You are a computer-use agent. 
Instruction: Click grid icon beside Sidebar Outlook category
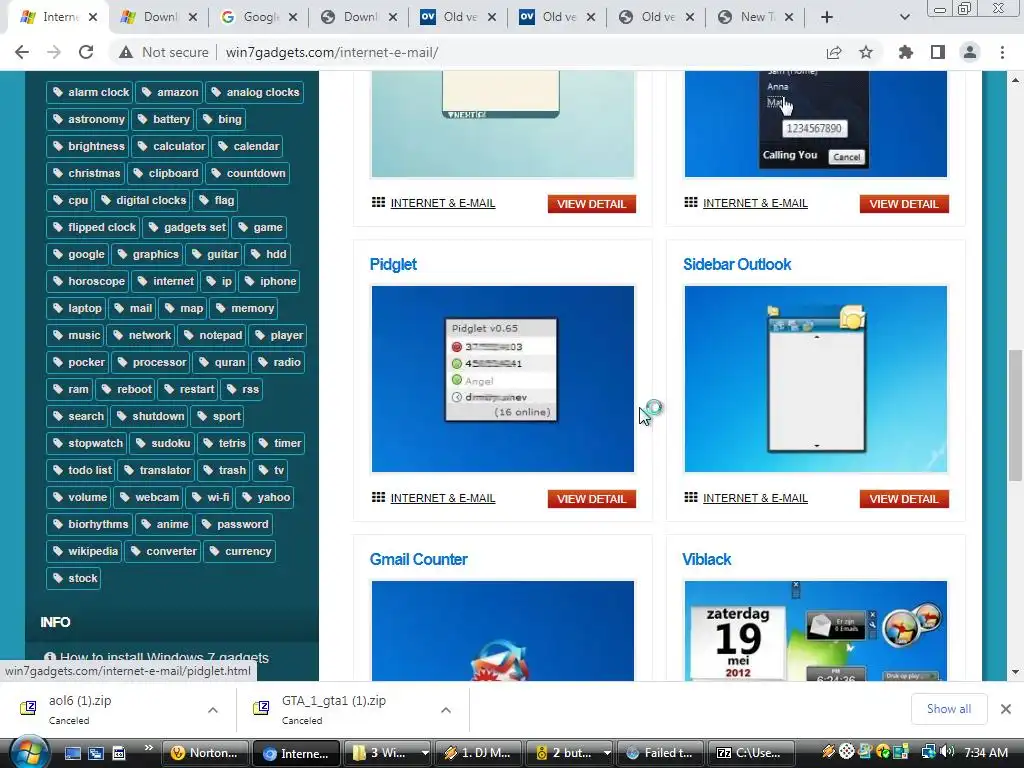click(x=691, y=498)
